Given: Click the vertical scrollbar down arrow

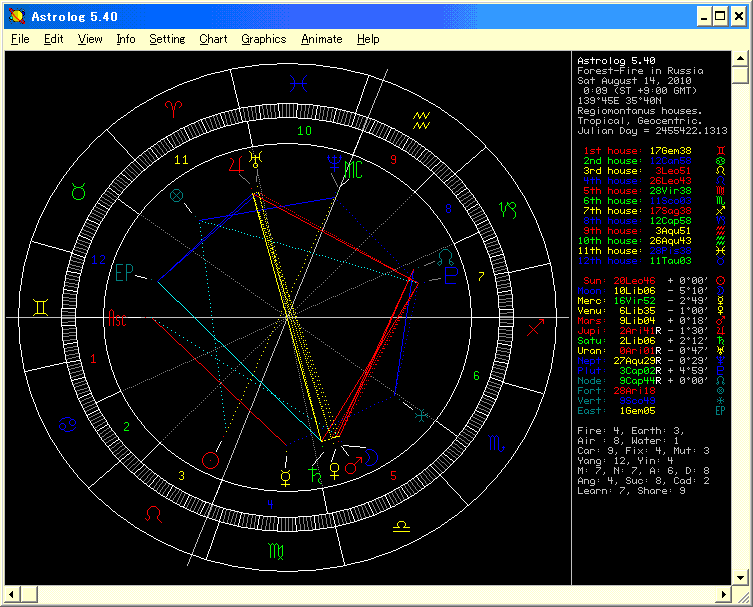Looking at the screenshot, I should click(x=740, y=577).
